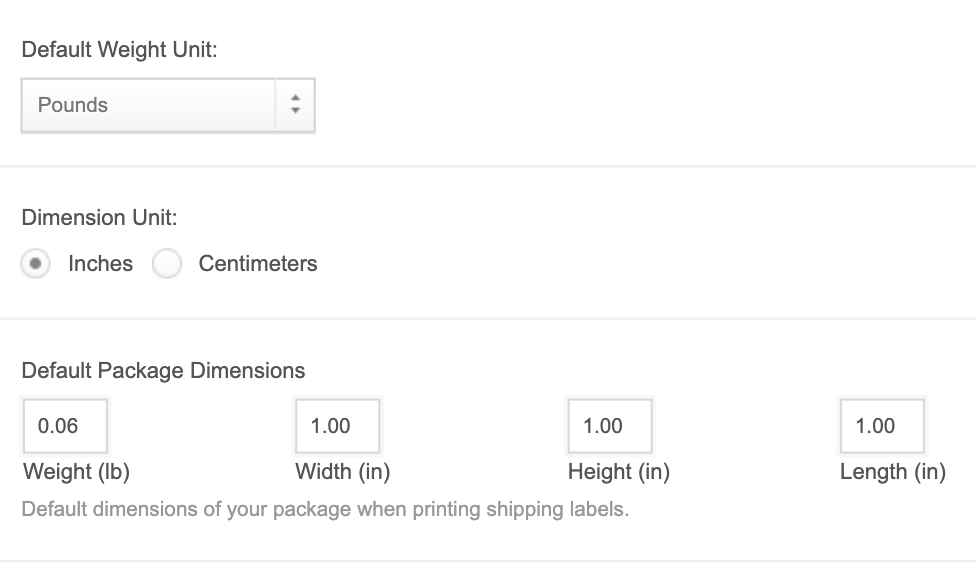Focus the Height (in) input field
This screenshot has width=976, height=566.
tap(609, 426)
